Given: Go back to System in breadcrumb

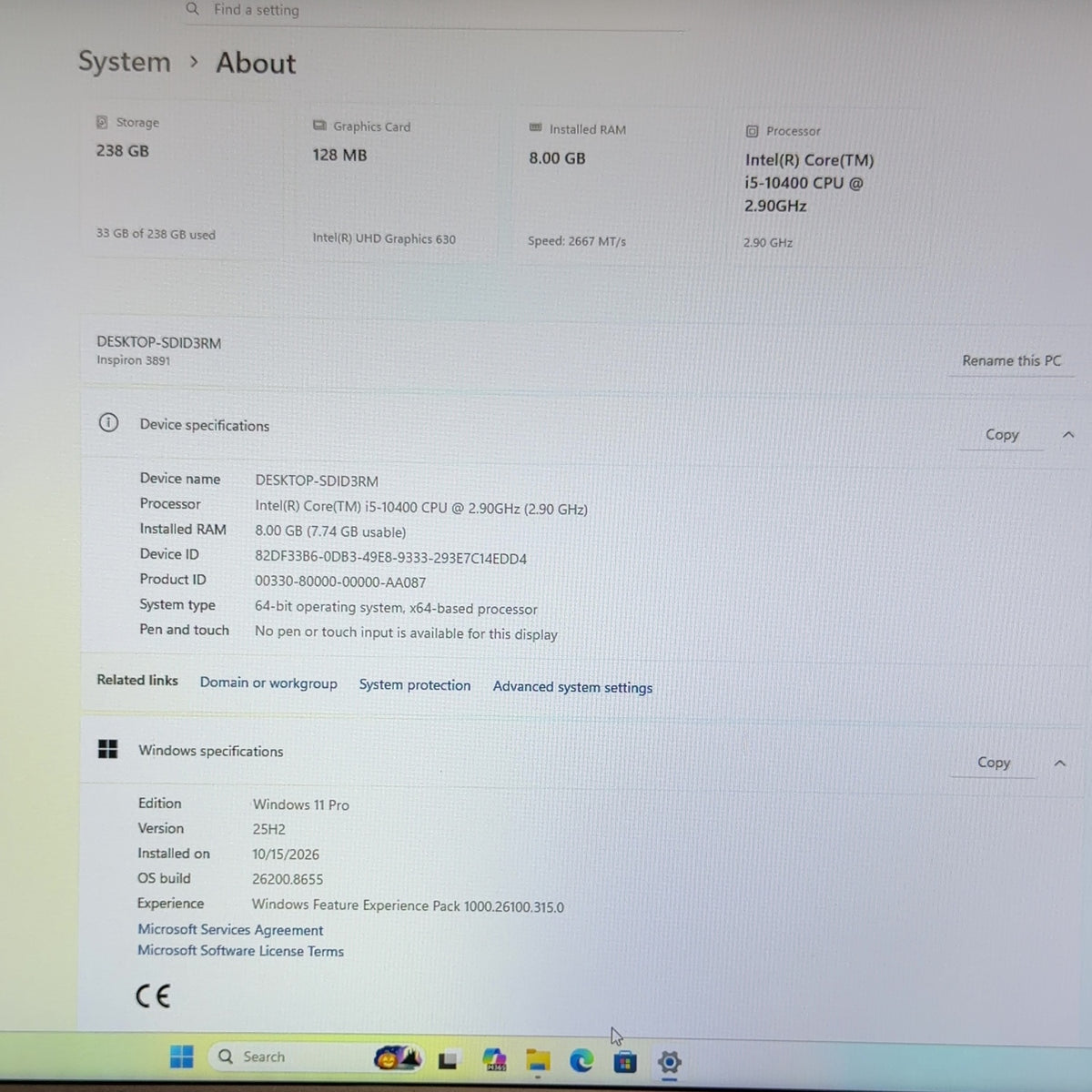Looking at the screenshot, I should [124, 61].
